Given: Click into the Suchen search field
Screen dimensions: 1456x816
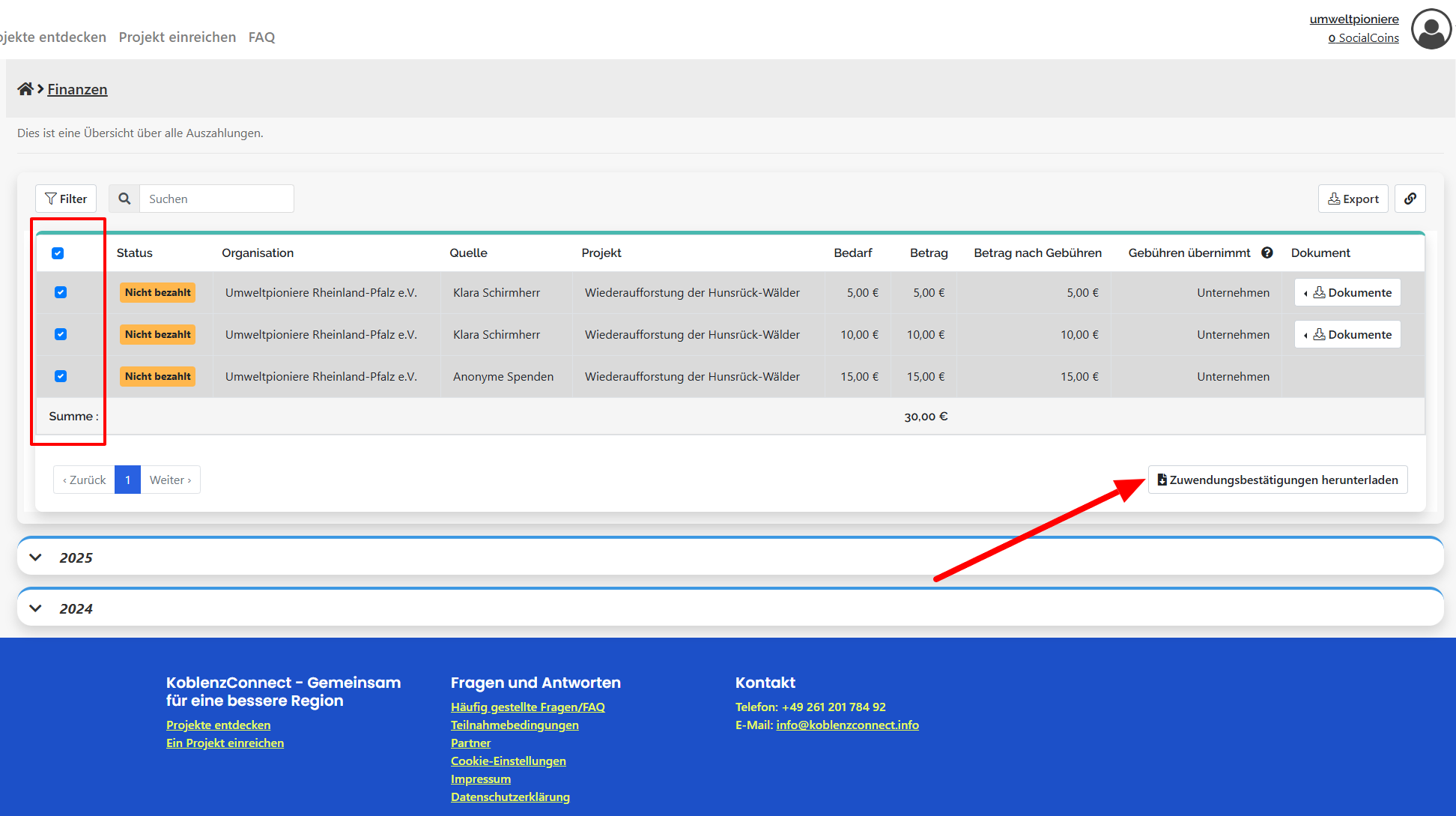Looking at the screenshot, I should point(216,199).
